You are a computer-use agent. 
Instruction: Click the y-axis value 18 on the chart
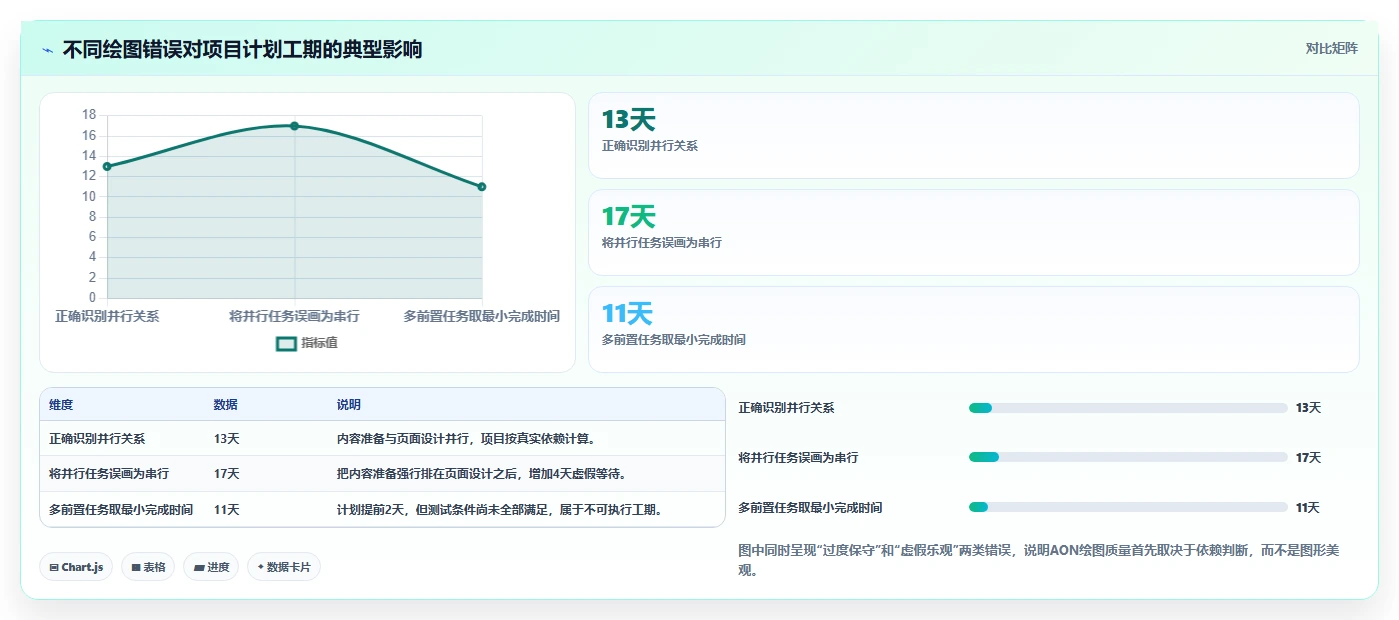(89, 115)
